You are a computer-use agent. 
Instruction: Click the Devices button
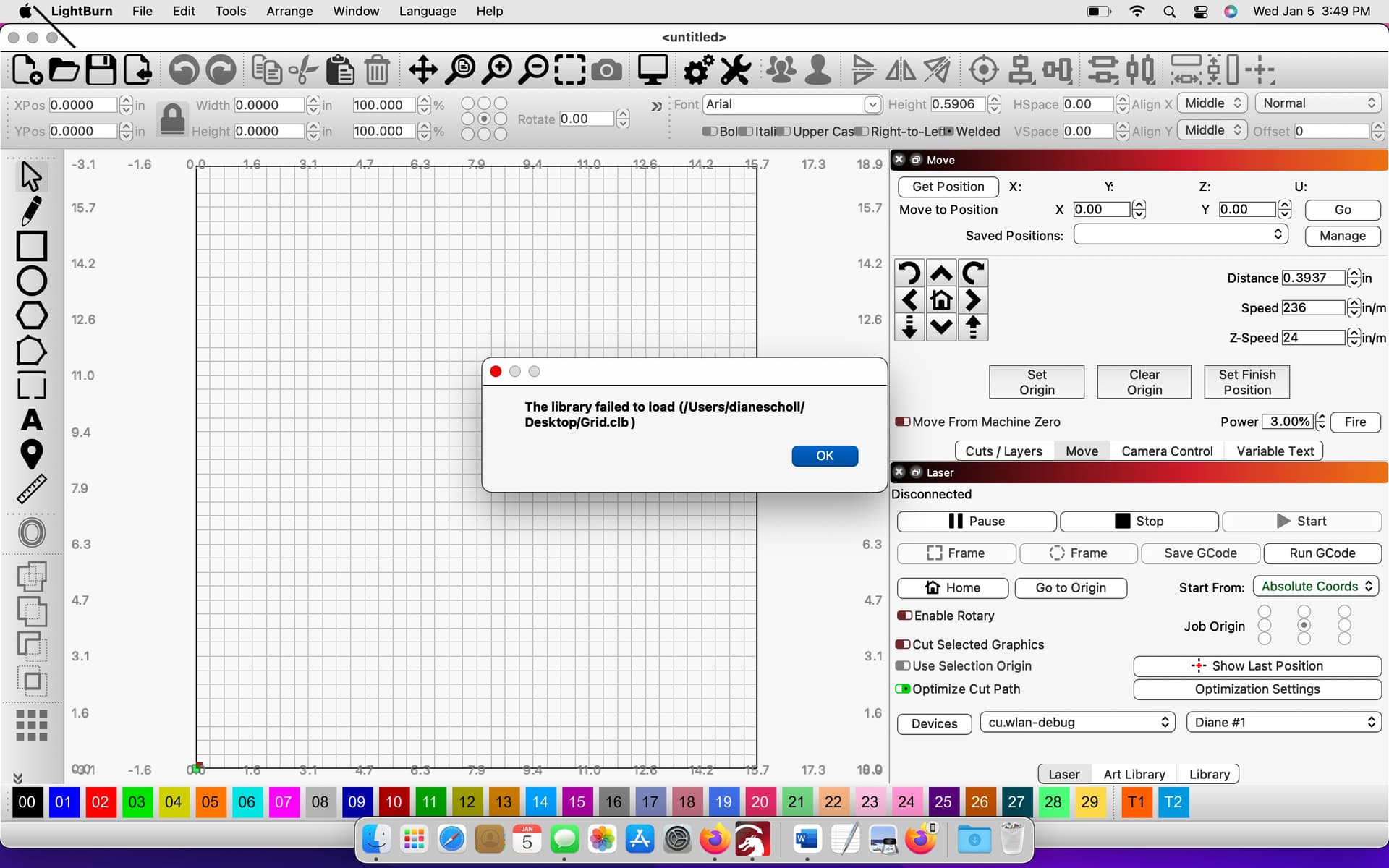pyautogui.click(x=934, y=724)
